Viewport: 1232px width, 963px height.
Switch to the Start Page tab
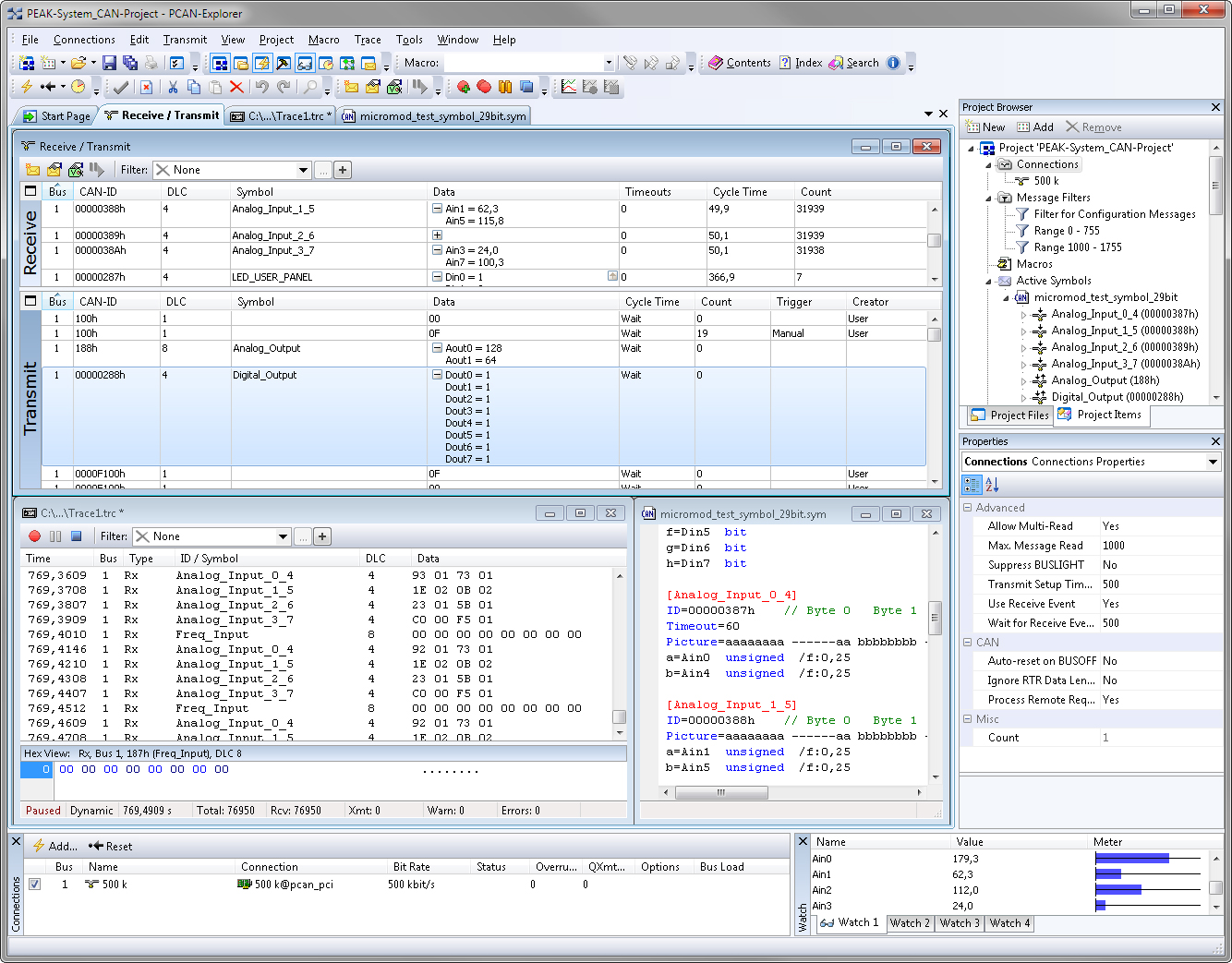click(x=57, y=116)
